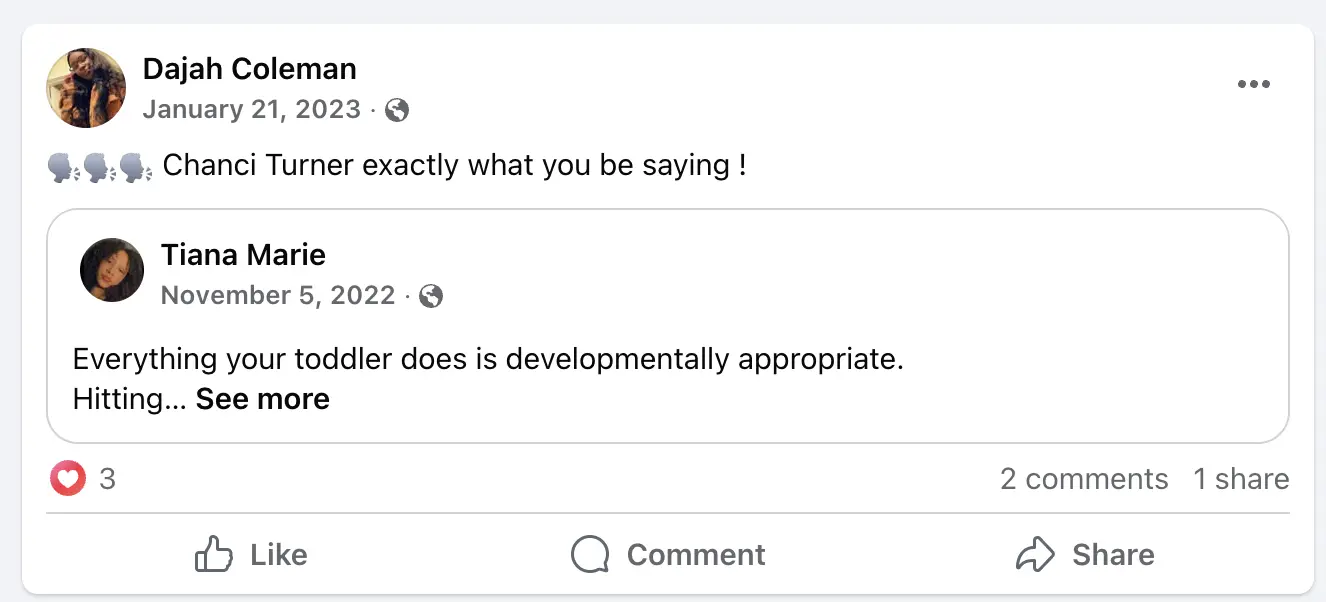The image size is (1326, 602).
Task: Open Dajah Coleman's profile name link
Action: tap(249, 69)
